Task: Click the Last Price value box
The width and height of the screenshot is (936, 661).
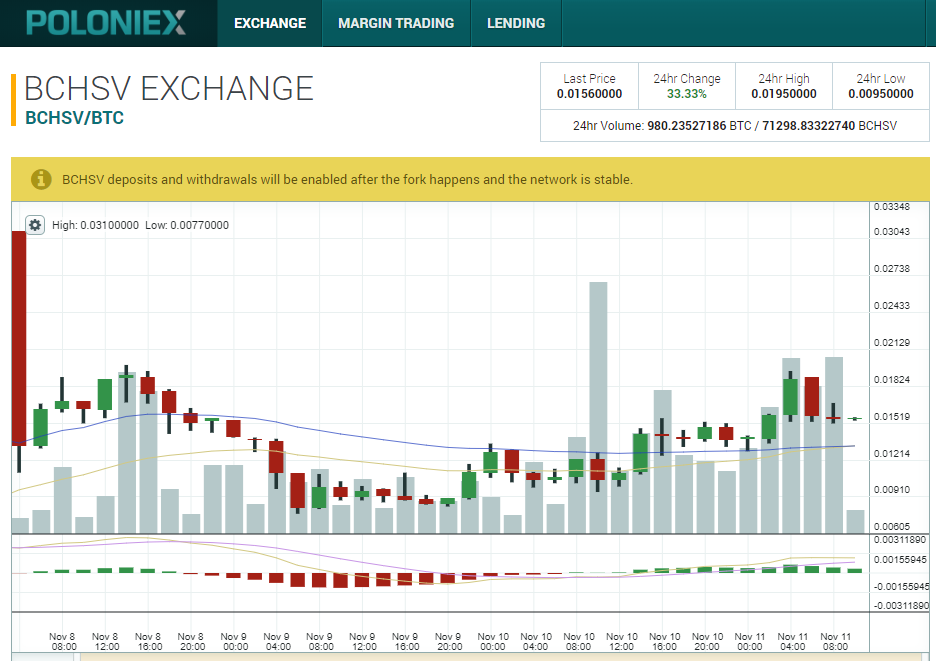Action: point(589,87)
